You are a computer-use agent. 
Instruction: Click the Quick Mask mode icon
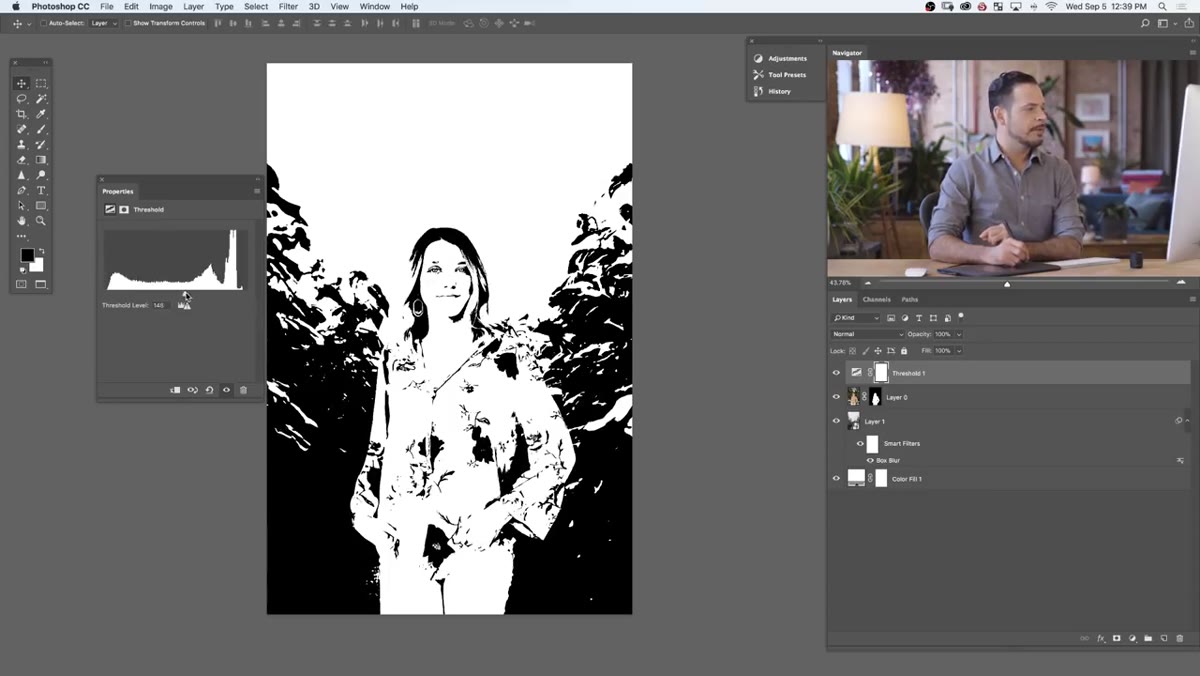[x=22, y=284]
